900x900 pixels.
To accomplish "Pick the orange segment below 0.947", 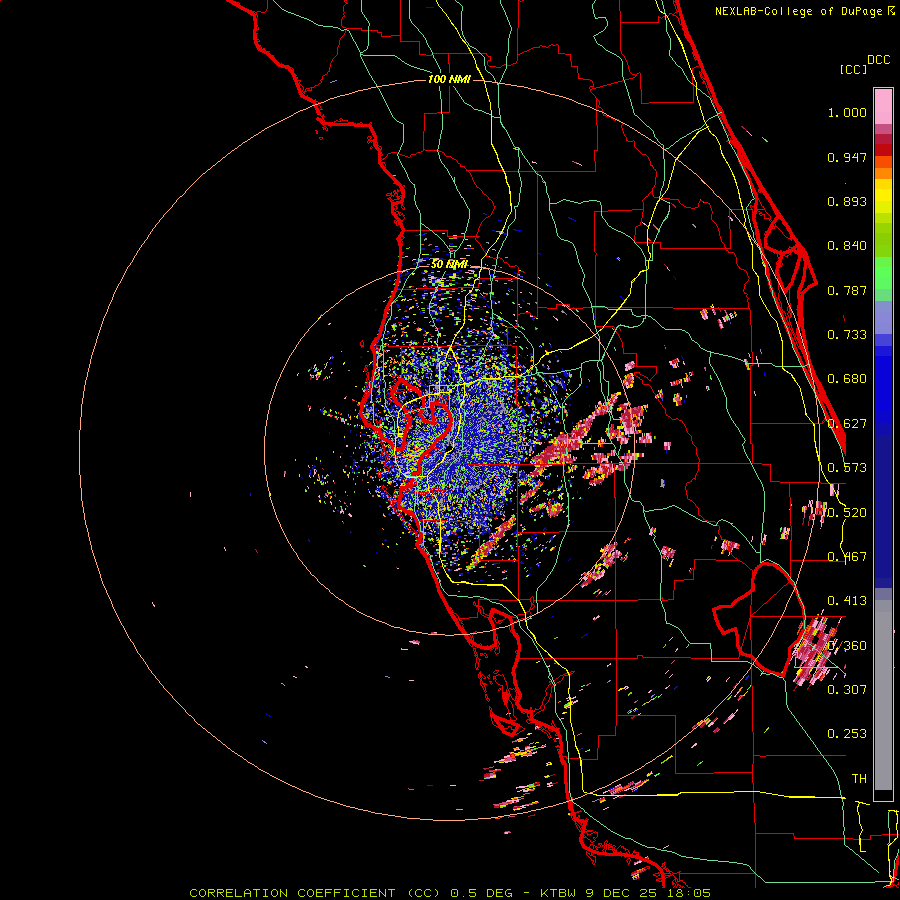I will pyautogui.click(x=883, y=173).
